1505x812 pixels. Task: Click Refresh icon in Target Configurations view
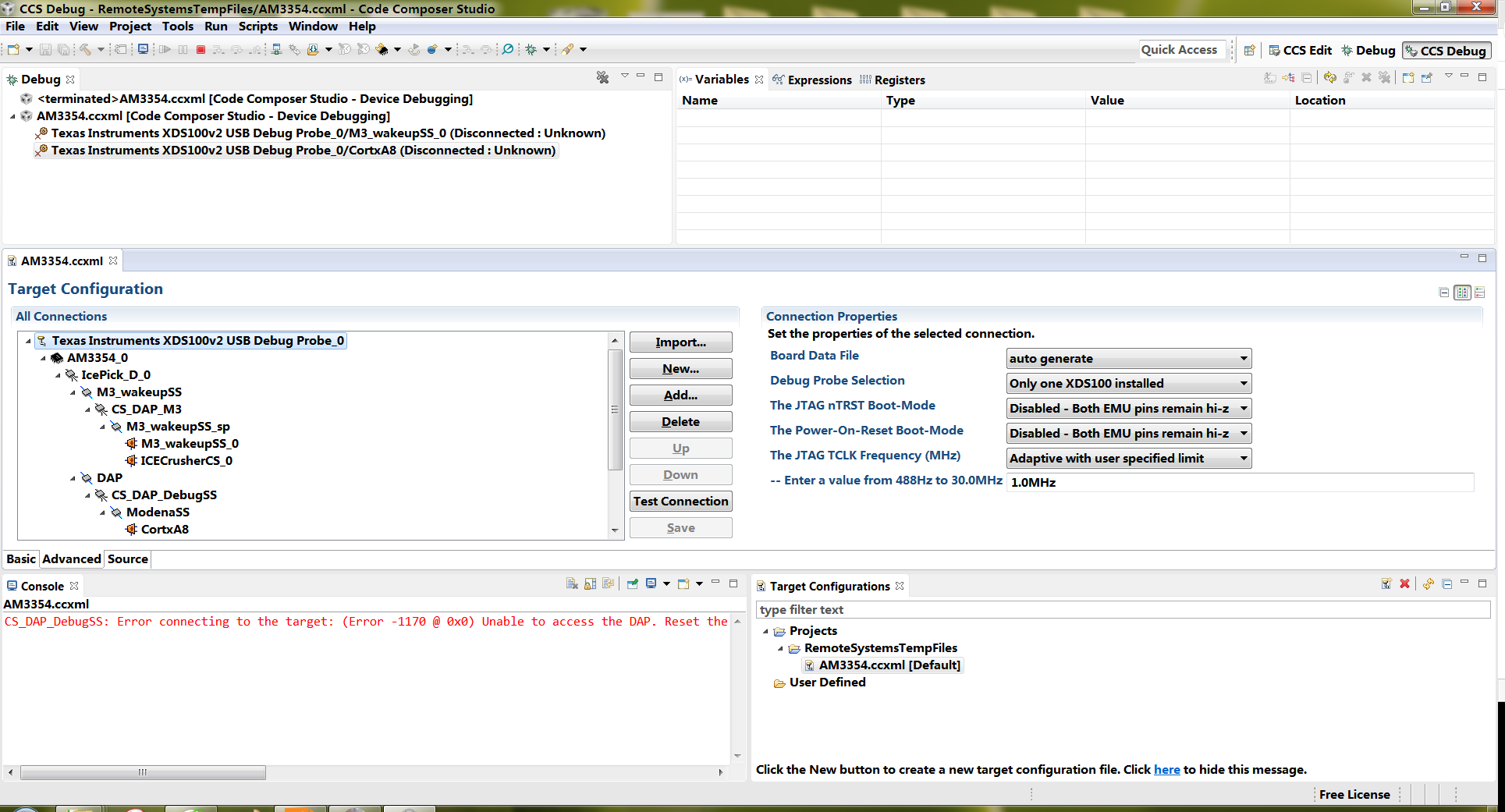click(x=1429, y=583)
